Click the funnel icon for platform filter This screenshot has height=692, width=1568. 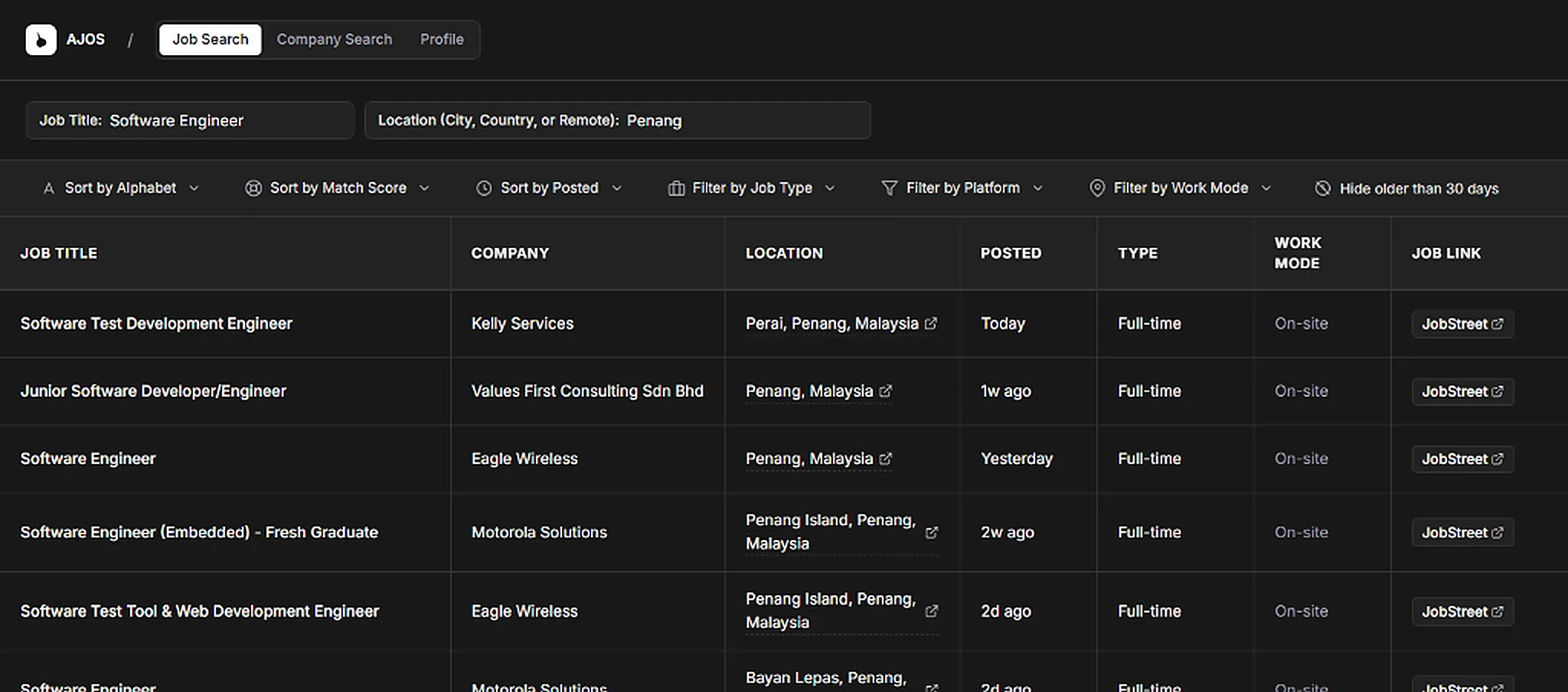[890, 188]
